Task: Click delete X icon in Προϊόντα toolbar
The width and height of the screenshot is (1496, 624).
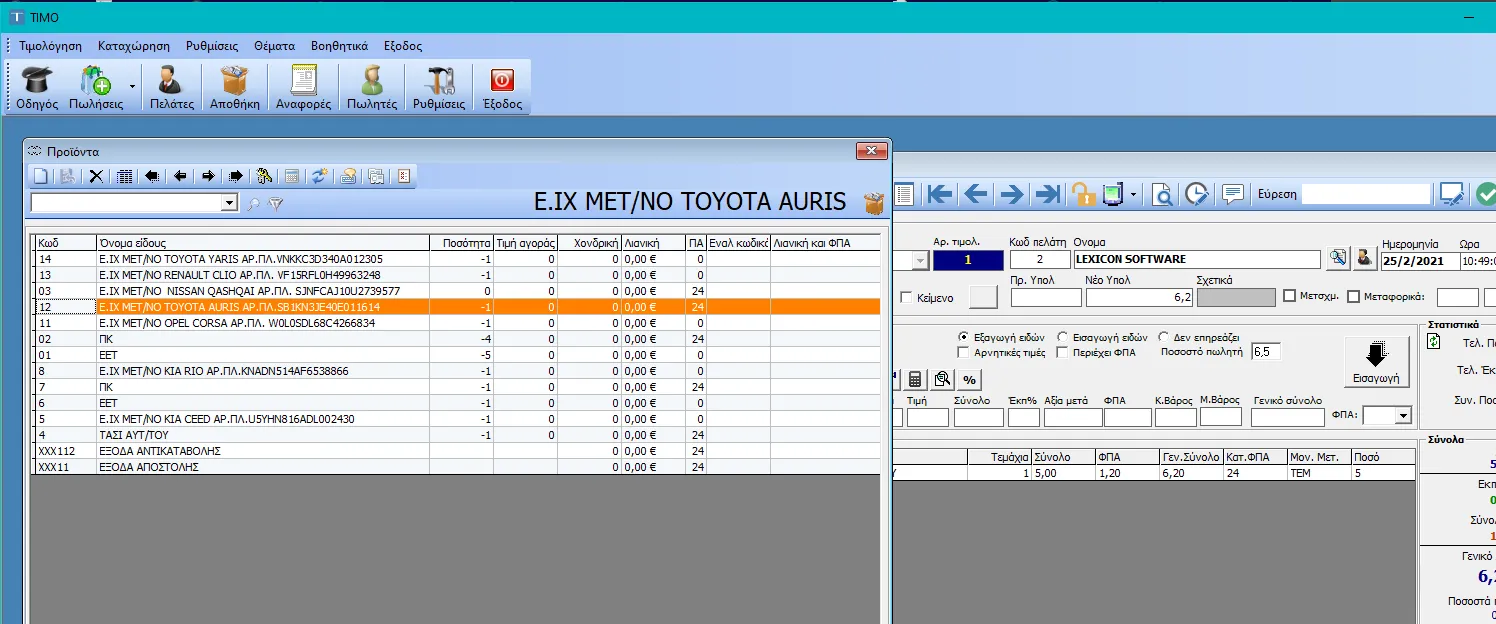Action: (x=96, y=176)
